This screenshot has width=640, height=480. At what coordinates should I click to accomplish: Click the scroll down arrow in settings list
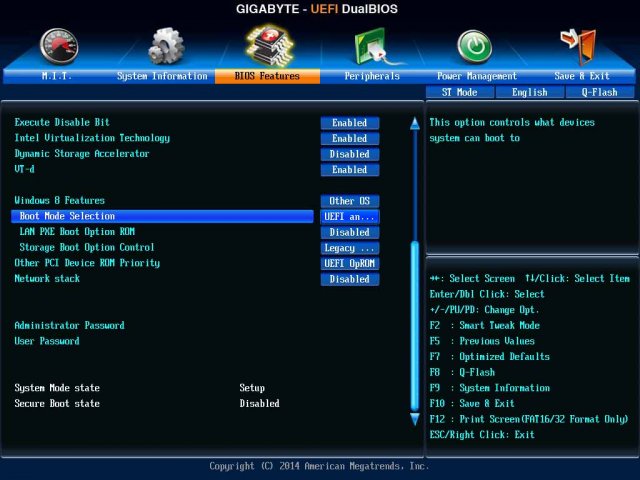pos(414,420)
